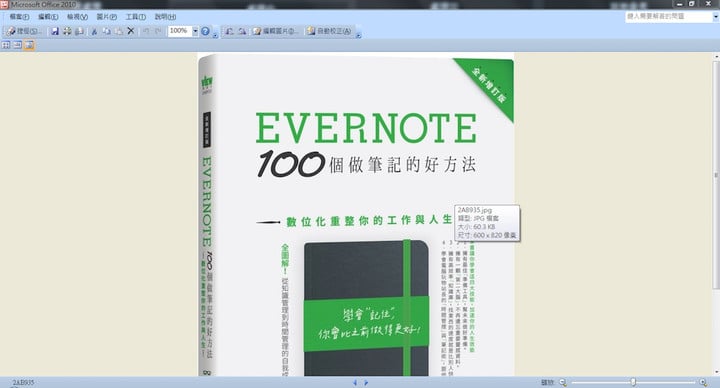
Task: Click the zoom out magnifier icon
Action: click(x=563, y=382)
